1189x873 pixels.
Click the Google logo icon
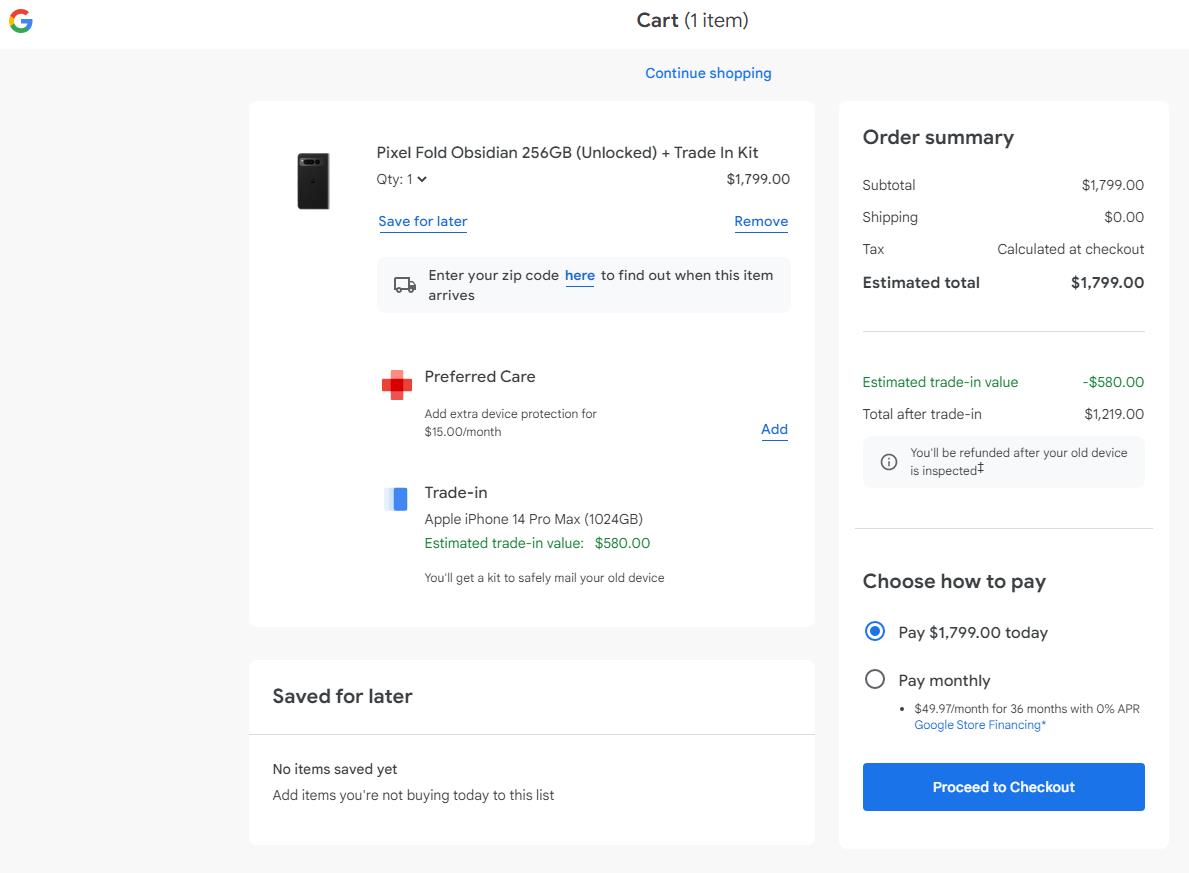(21, 21)
